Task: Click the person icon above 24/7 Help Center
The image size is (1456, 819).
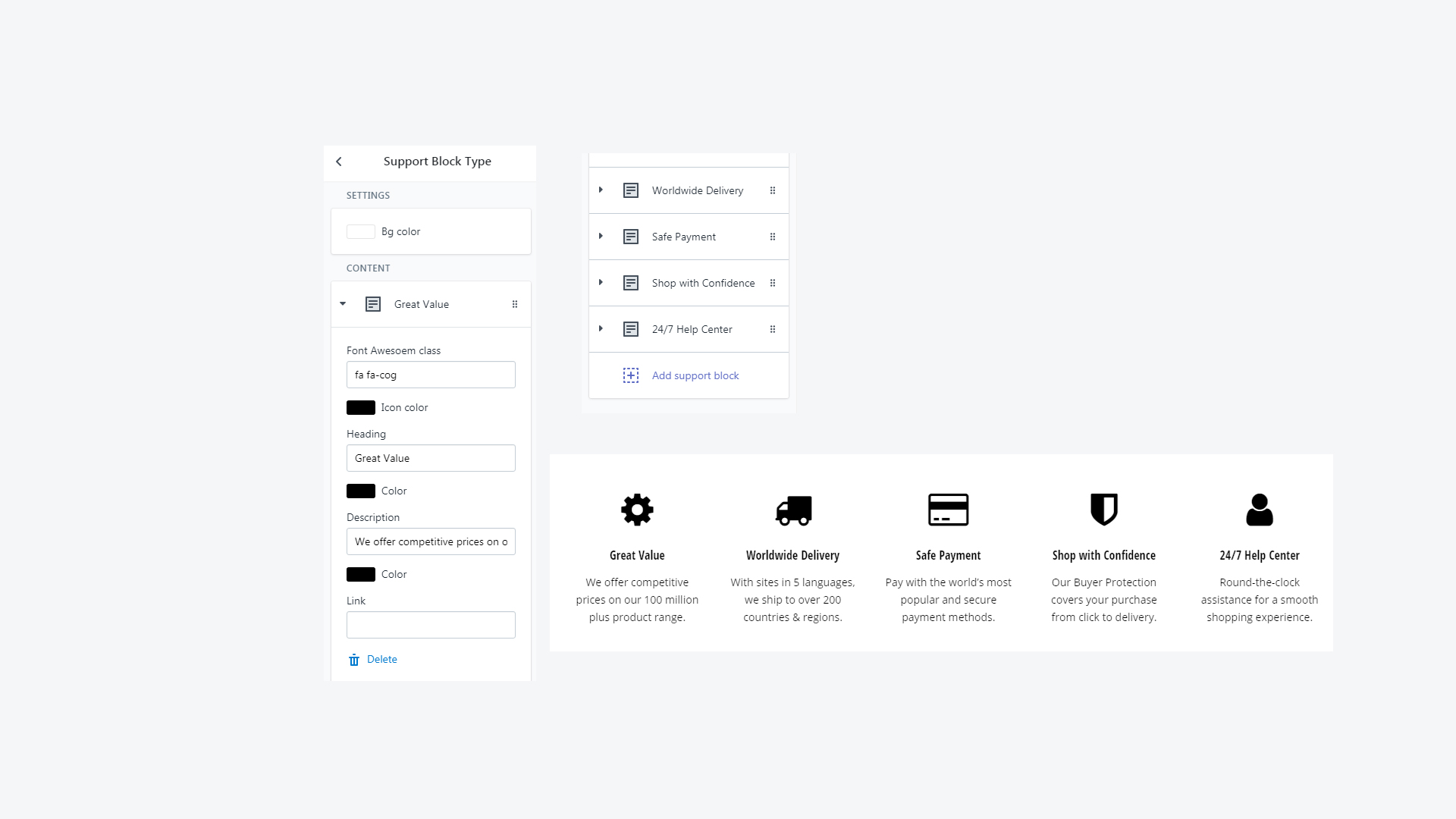Action: point(1260,510)
